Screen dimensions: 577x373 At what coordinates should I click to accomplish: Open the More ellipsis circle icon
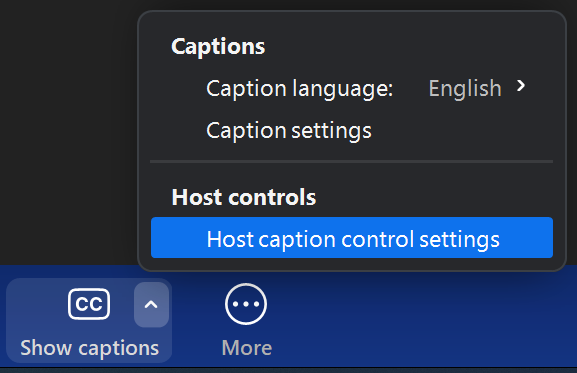(x=246, y=304)
